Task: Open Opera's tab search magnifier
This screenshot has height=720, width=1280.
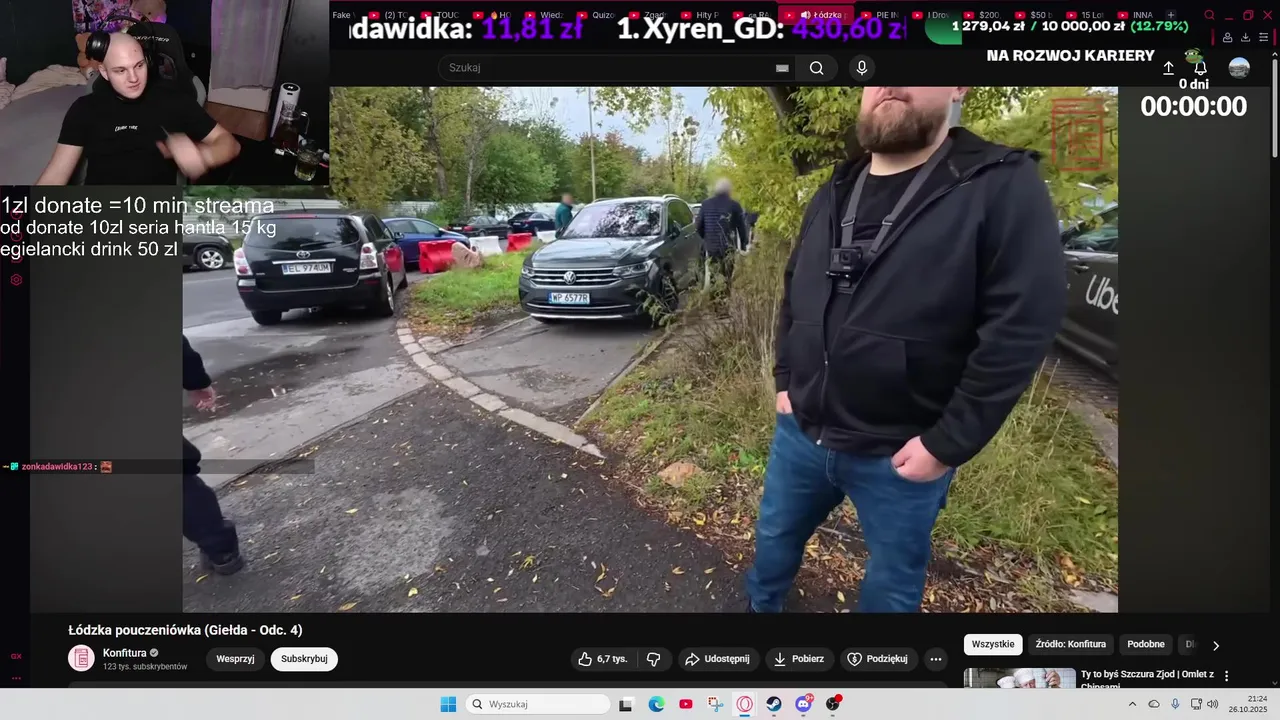Action: [1209, 15]
